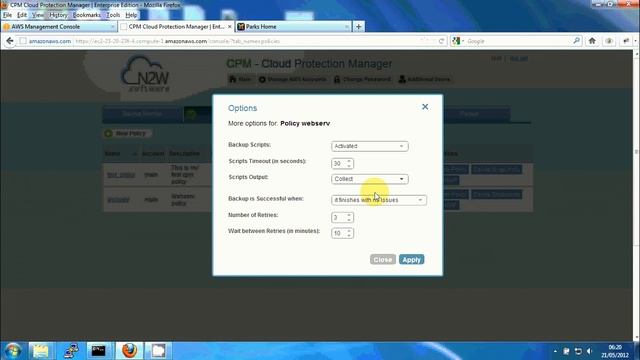The width and height of the screenshot is (640, 360).
Task: Open the Help menu
Action: coord(131,15)
